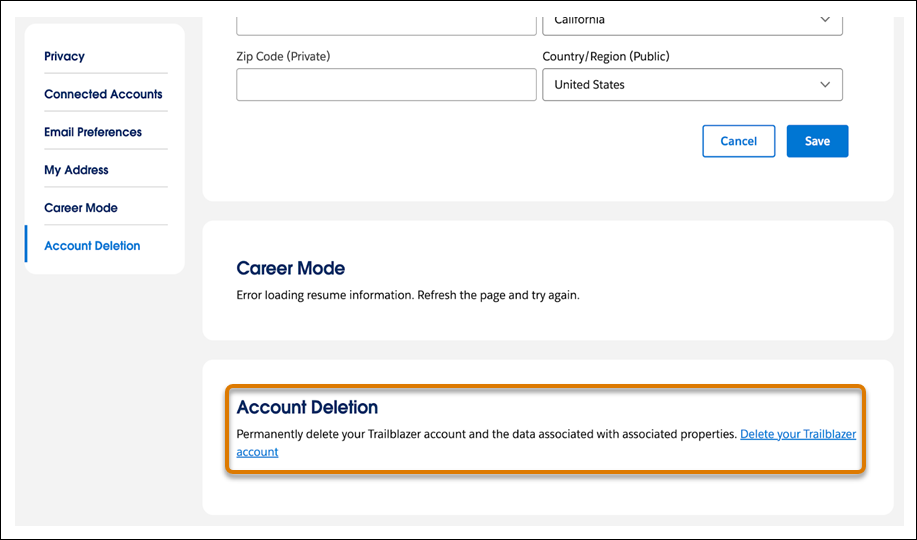Select My Address in sidebar
The width and height of the screenshot is (917, 540).
[77, 170]
